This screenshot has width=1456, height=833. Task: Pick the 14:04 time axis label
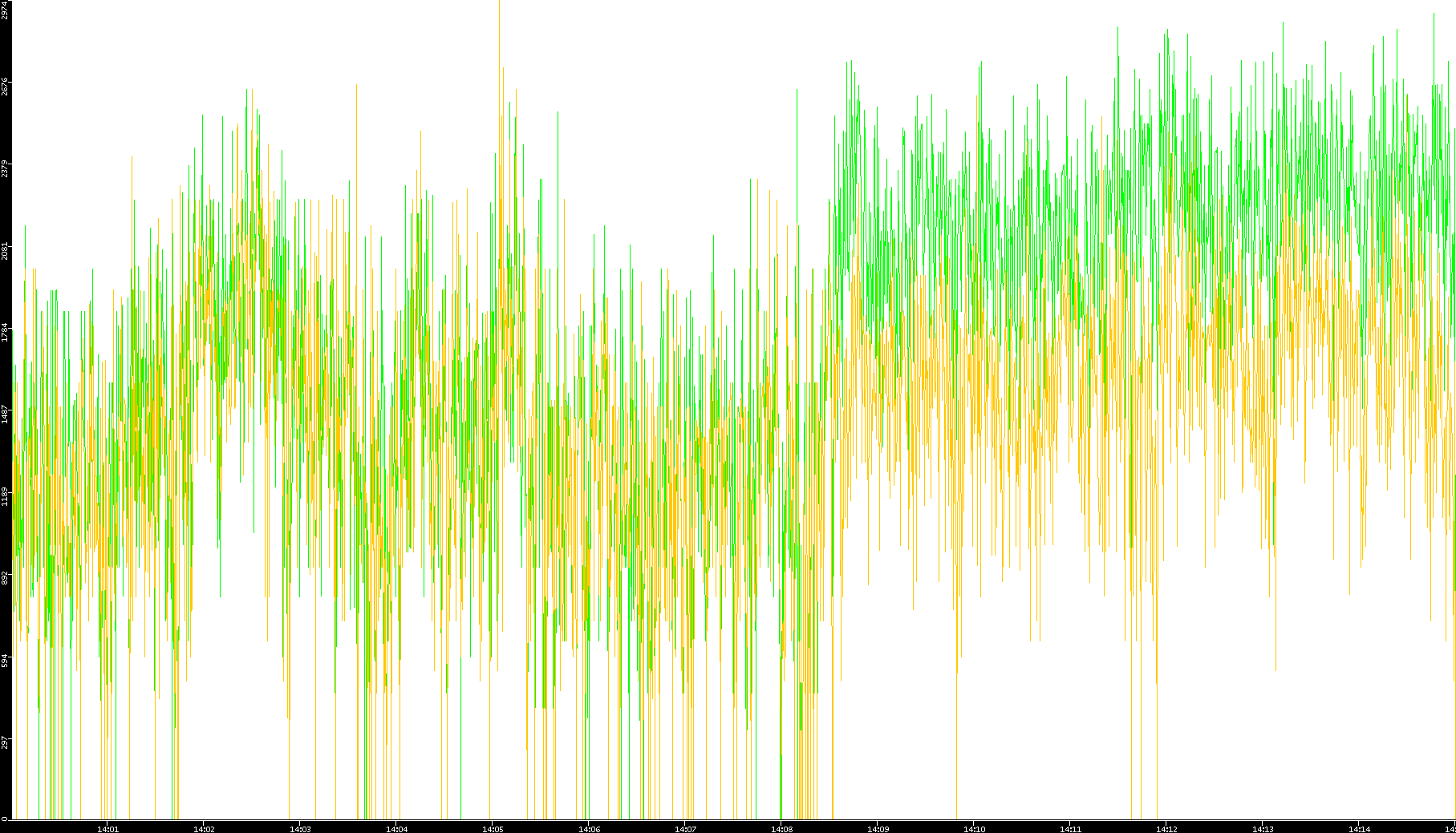[x=396, y=829]
